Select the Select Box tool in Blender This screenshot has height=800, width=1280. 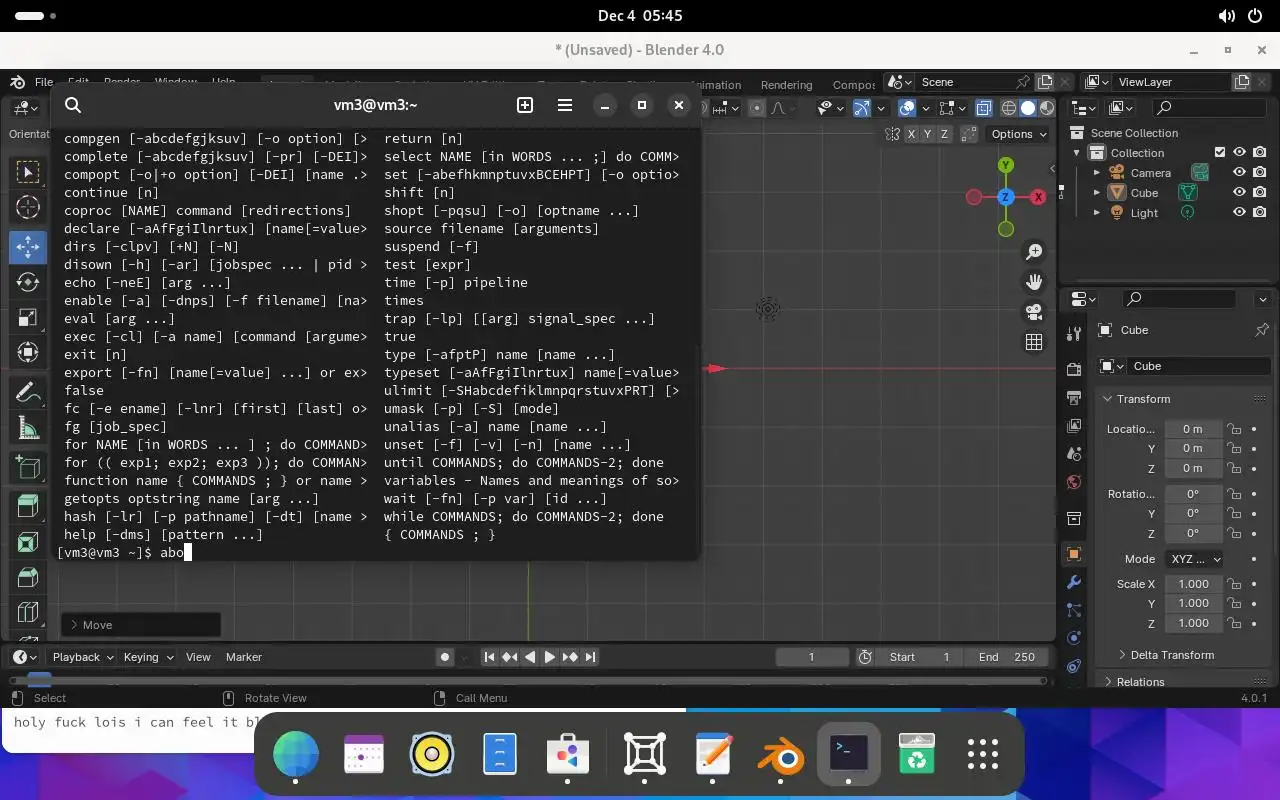[28, 172]
